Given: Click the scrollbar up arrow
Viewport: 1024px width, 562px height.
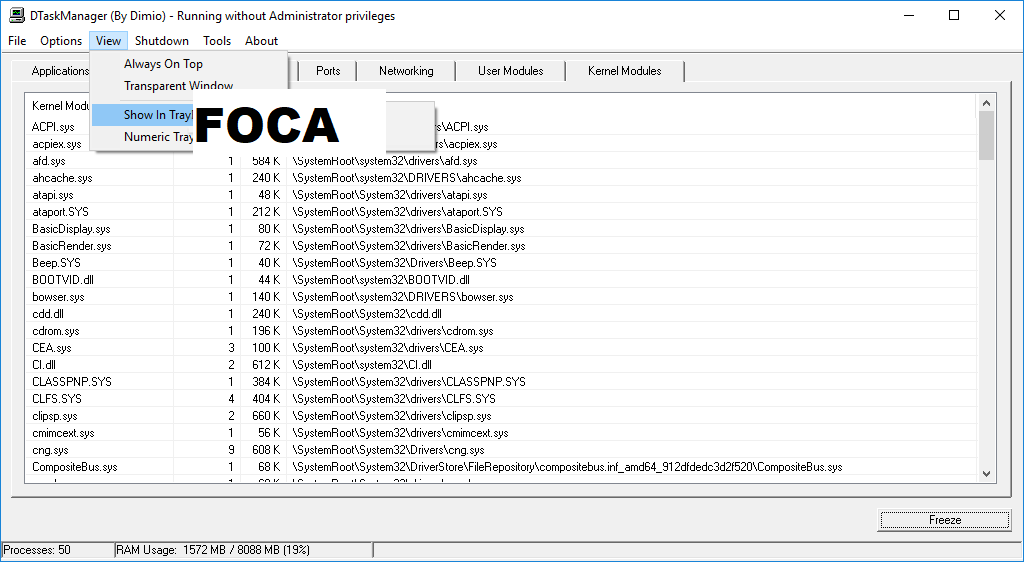Looking at the screenshot, I should 986,103.
